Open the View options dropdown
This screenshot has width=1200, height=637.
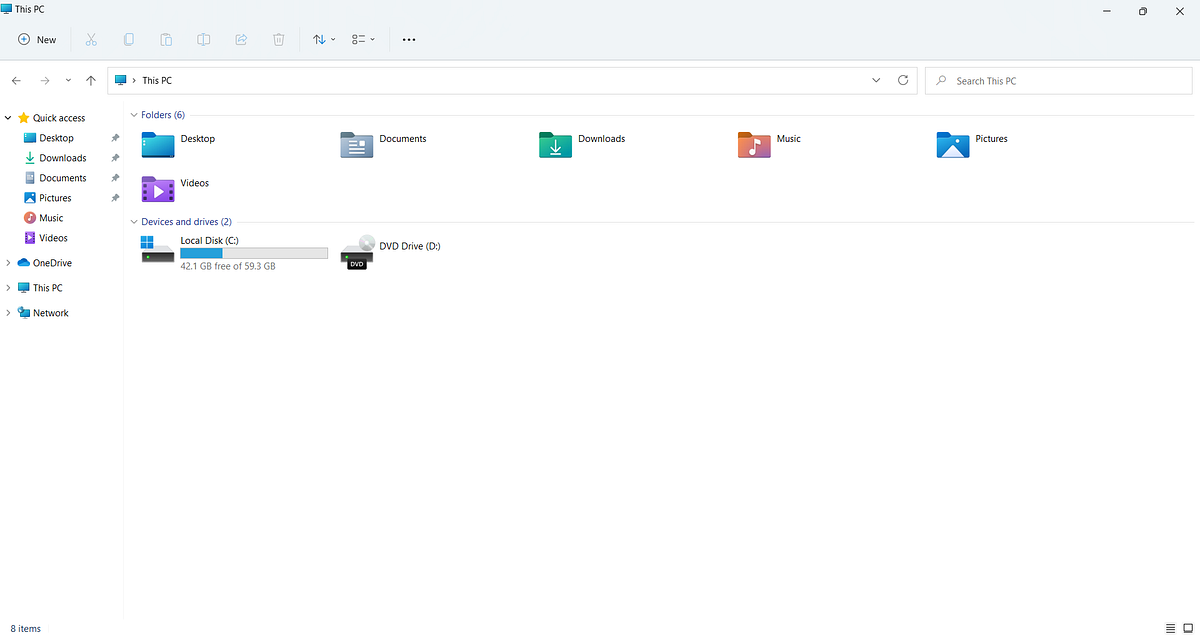[x=362, y=39]
